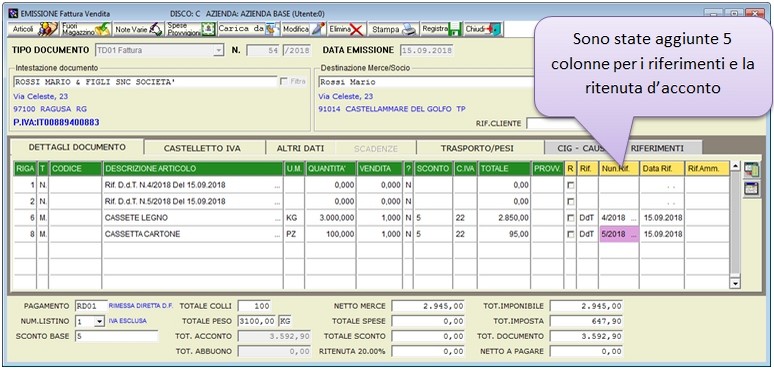Click the application icon in the title bar
Image resolution: width=774 pixels, height=370 pixels.
click(x=13, y=13)
